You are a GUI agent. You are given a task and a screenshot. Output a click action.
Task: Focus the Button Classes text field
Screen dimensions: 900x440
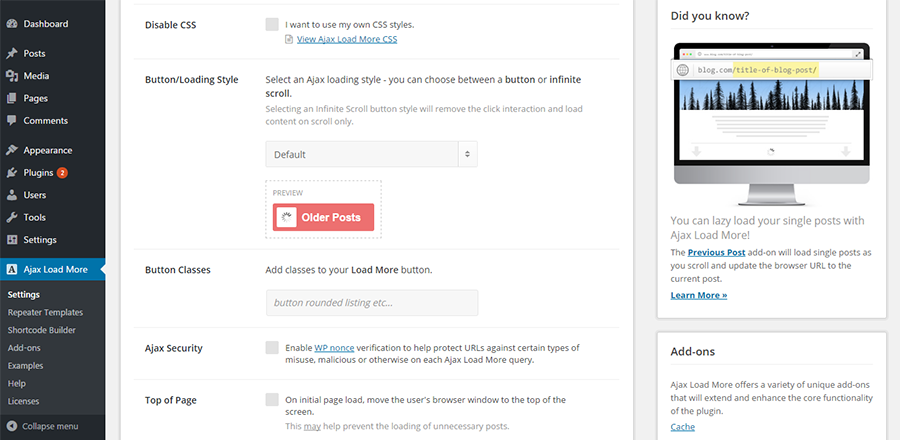(x=372, y=303)
